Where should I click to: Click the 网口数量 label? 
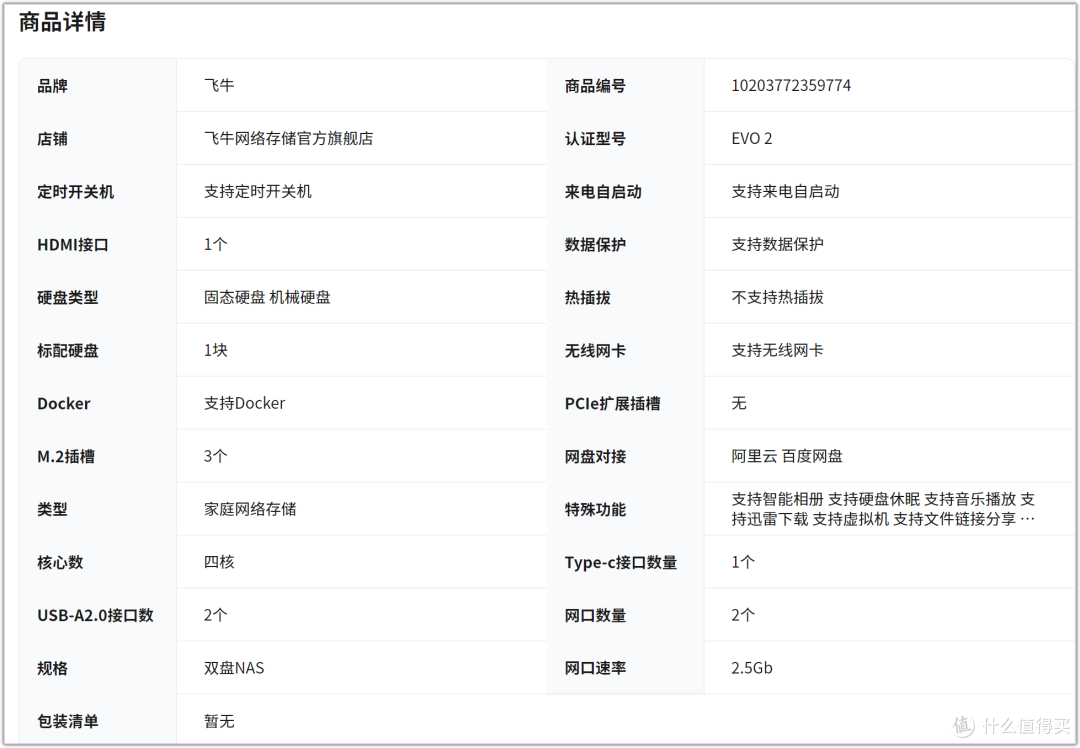coord(595,616)
